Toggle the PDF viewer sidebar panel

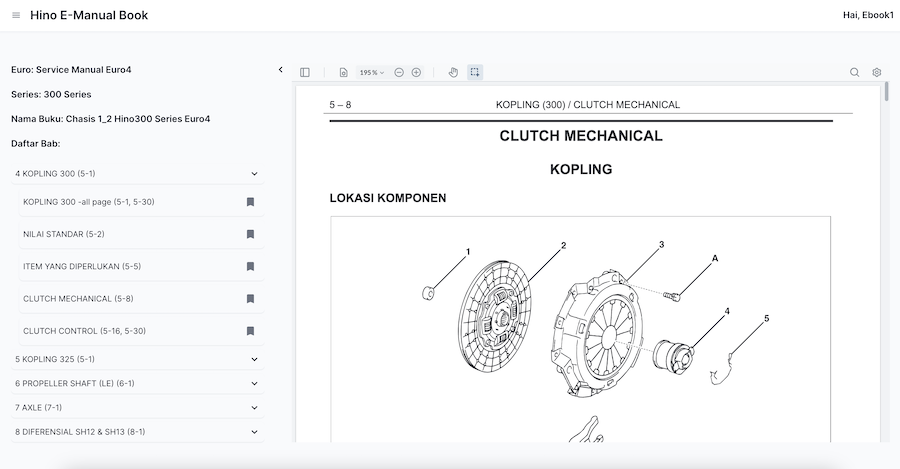[x=305, y=72]
